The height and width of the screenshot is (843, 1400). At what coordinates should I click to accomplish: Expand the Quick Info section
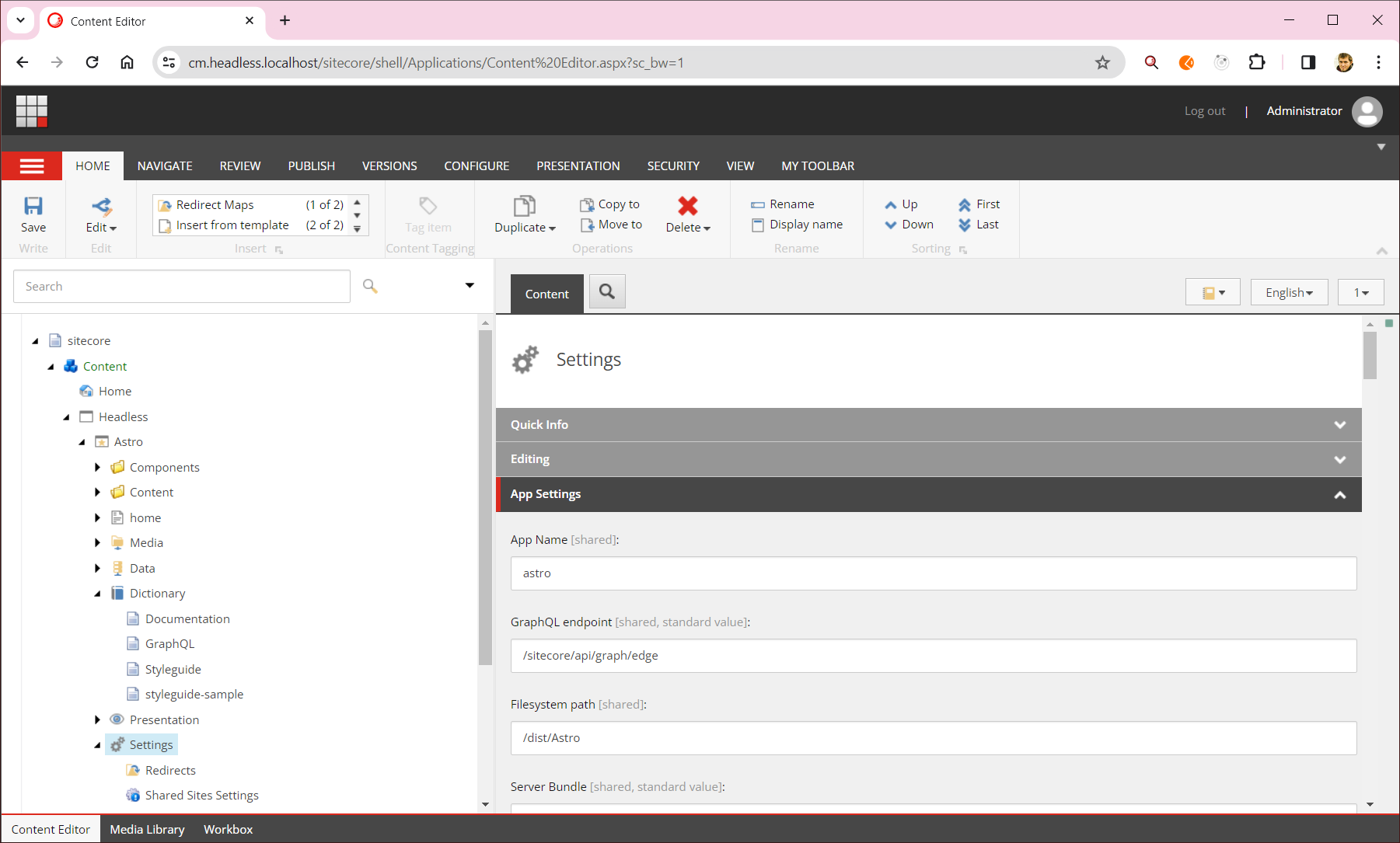1339,425
